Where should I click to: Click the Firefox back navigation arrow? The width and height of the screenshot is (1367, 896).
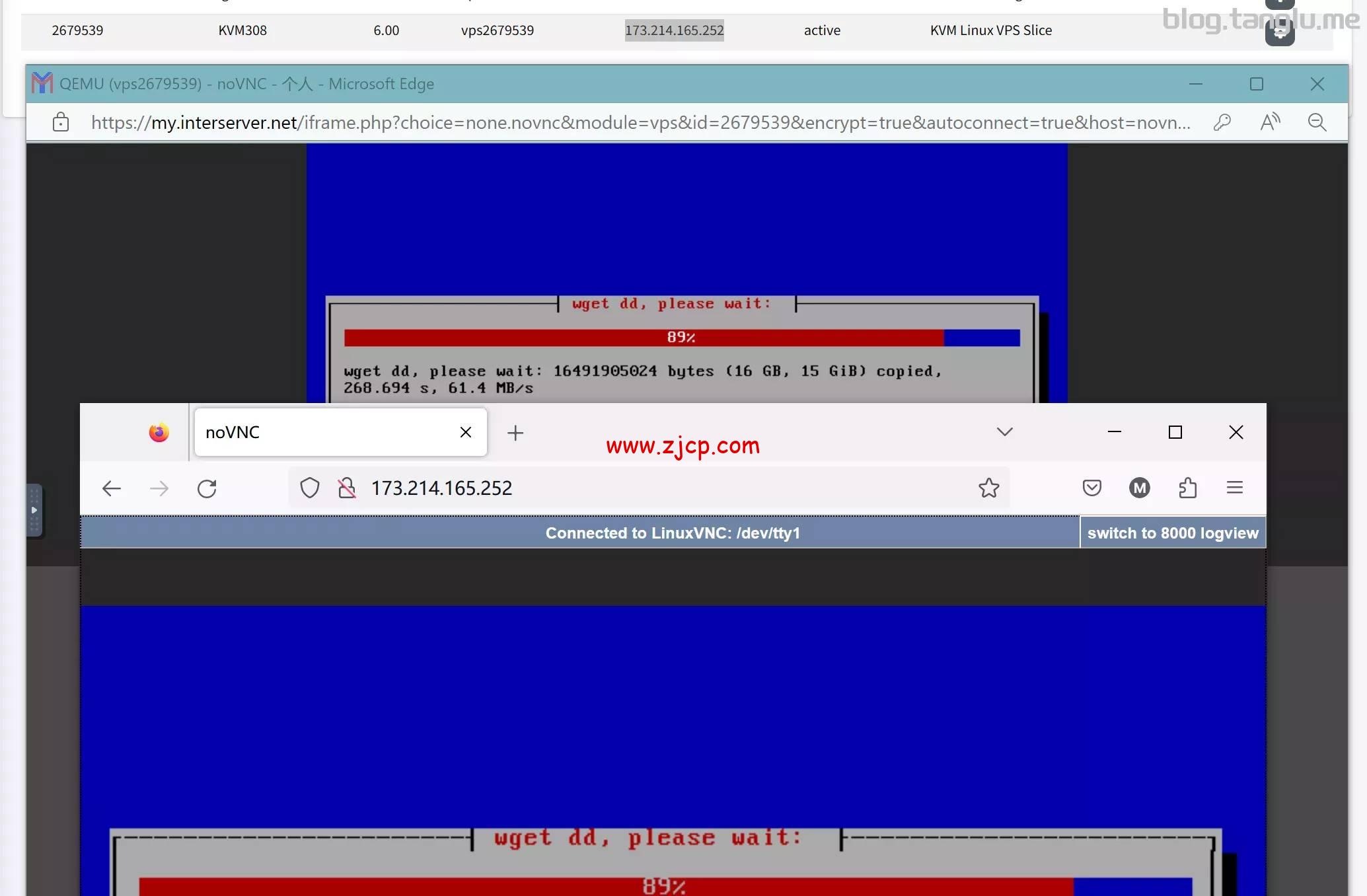click(x=111, y=488)
